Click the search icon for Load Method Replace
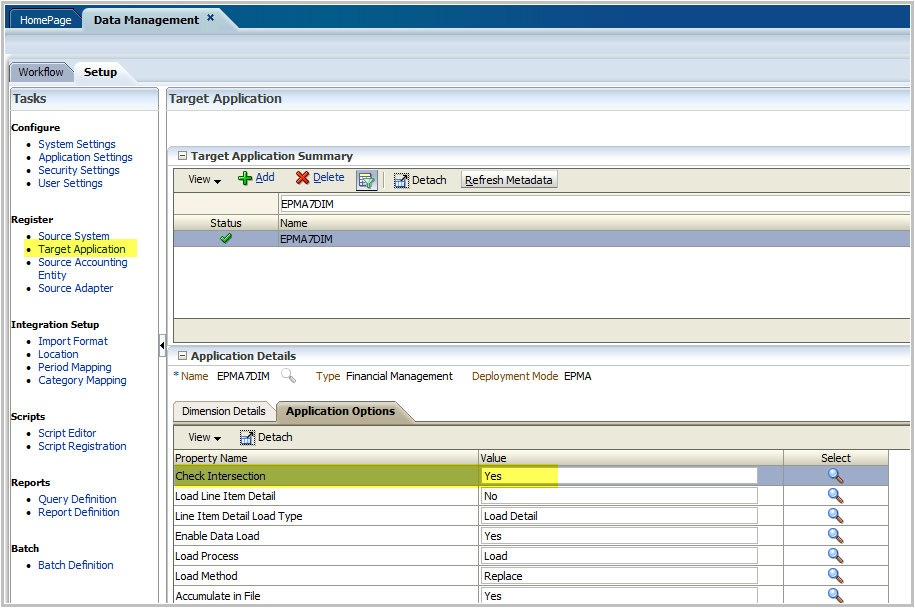Image resolution: width=915 pixels, height=608 pixels. tap(836, 575)
